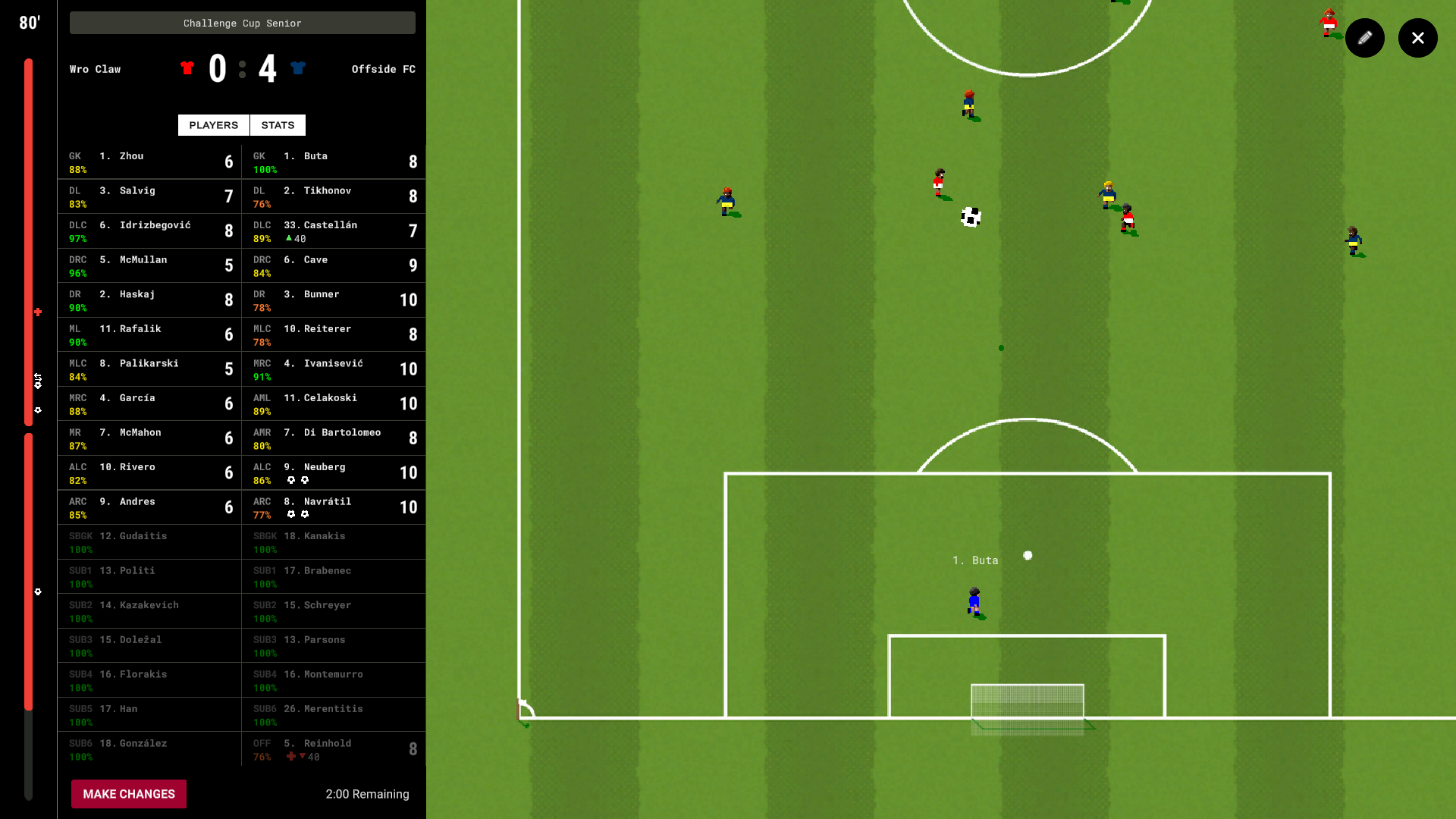Click the second gear icon for Navrátil
The image size is (1456, 819).
pyautogui.click(x=305, y=514)
